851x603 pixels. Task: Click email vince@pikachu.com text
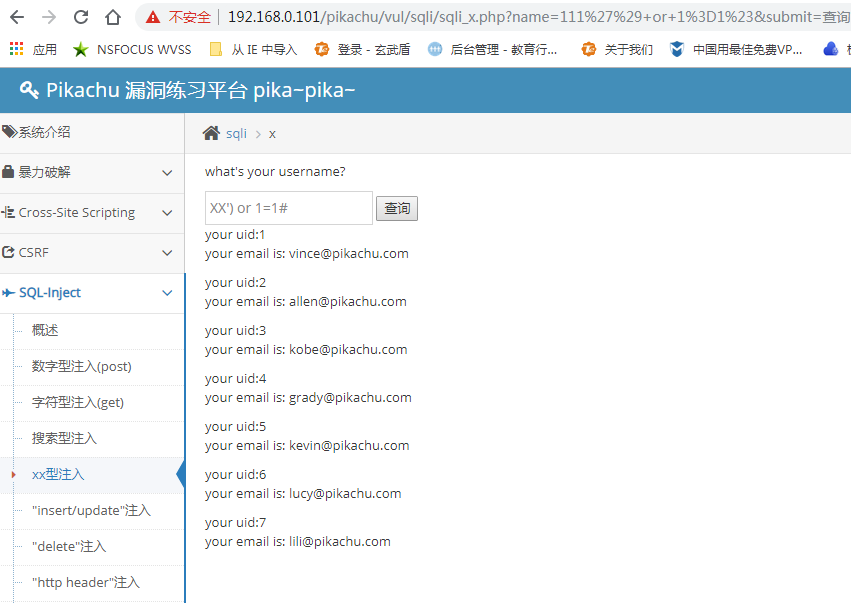[x=349, y=253]
